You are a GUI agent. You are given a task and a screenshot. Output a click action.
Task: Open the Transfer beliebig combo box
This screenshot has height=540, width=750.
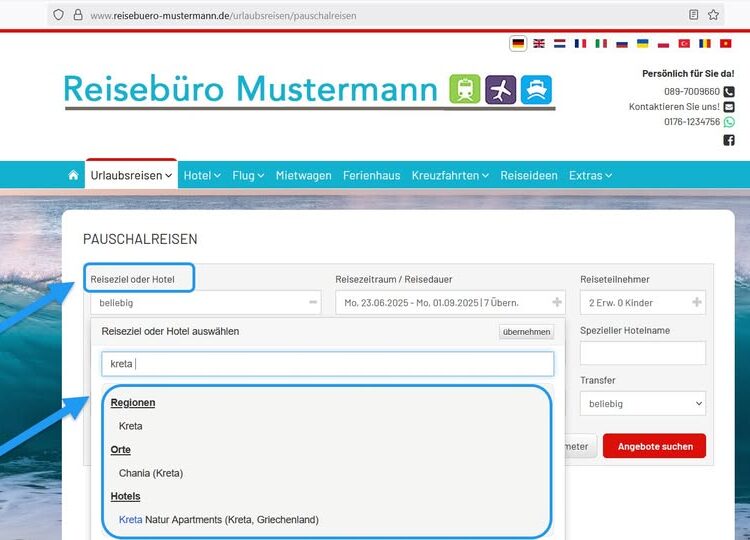643,404
